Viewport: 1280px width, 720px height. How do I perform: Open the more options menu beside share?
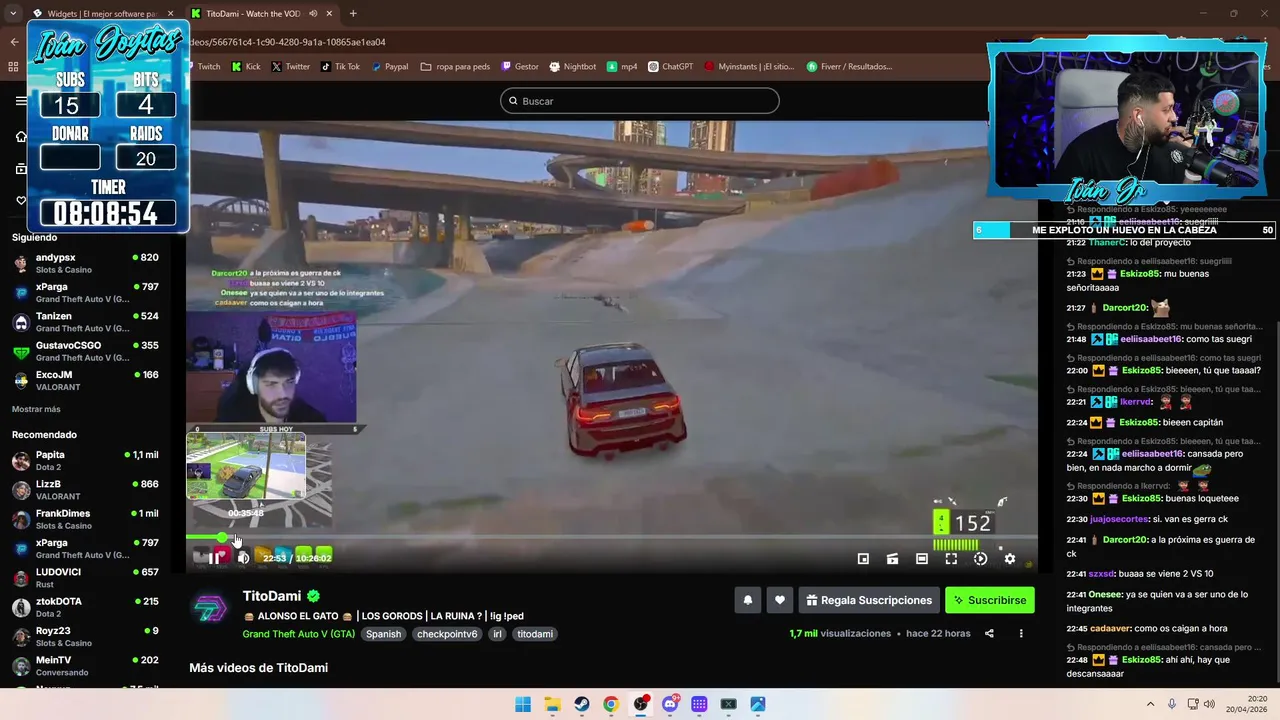pyautogui.click(x=1021, y=633)
